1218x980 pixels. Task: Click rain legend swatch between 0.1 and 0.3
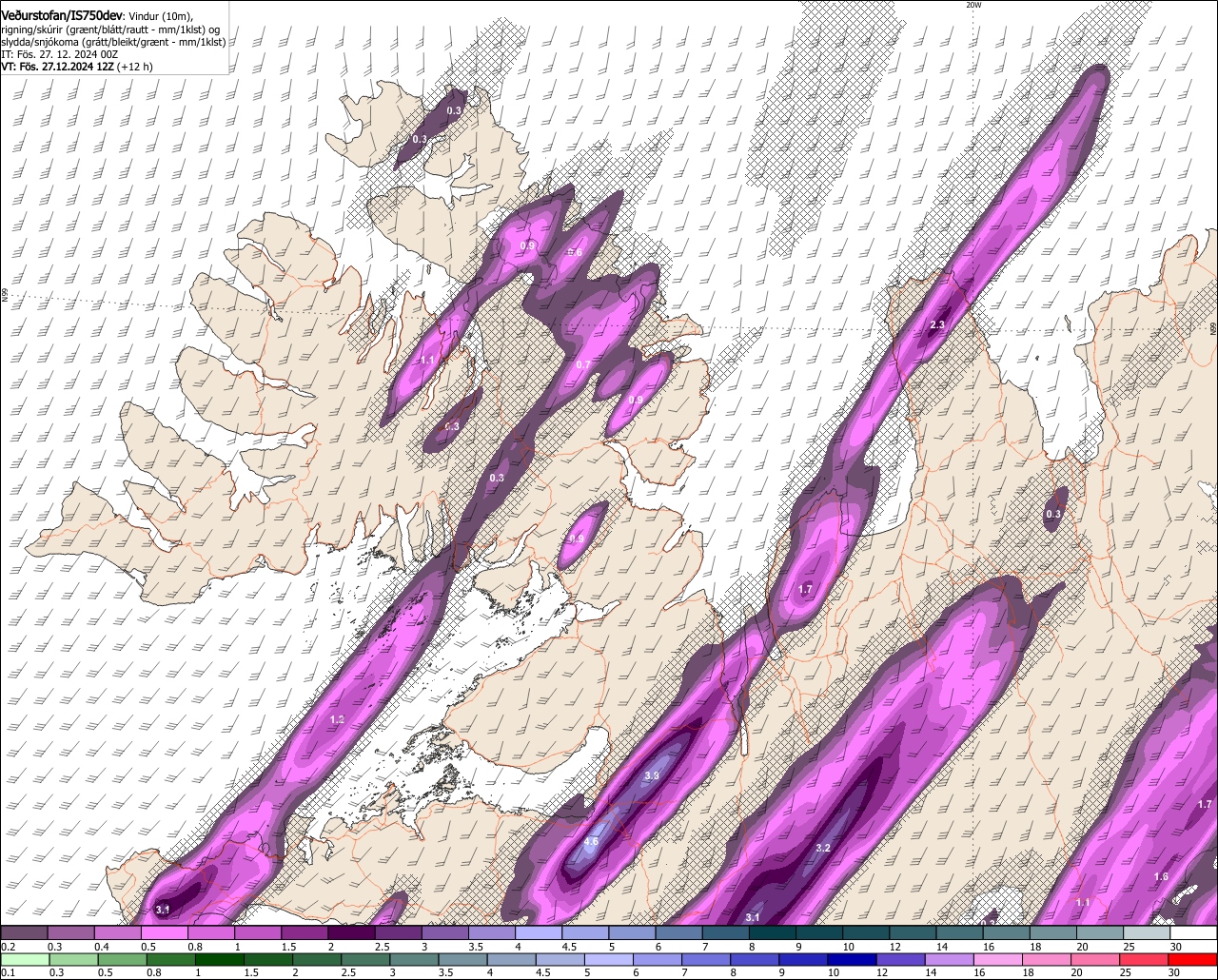click(24, 958)
